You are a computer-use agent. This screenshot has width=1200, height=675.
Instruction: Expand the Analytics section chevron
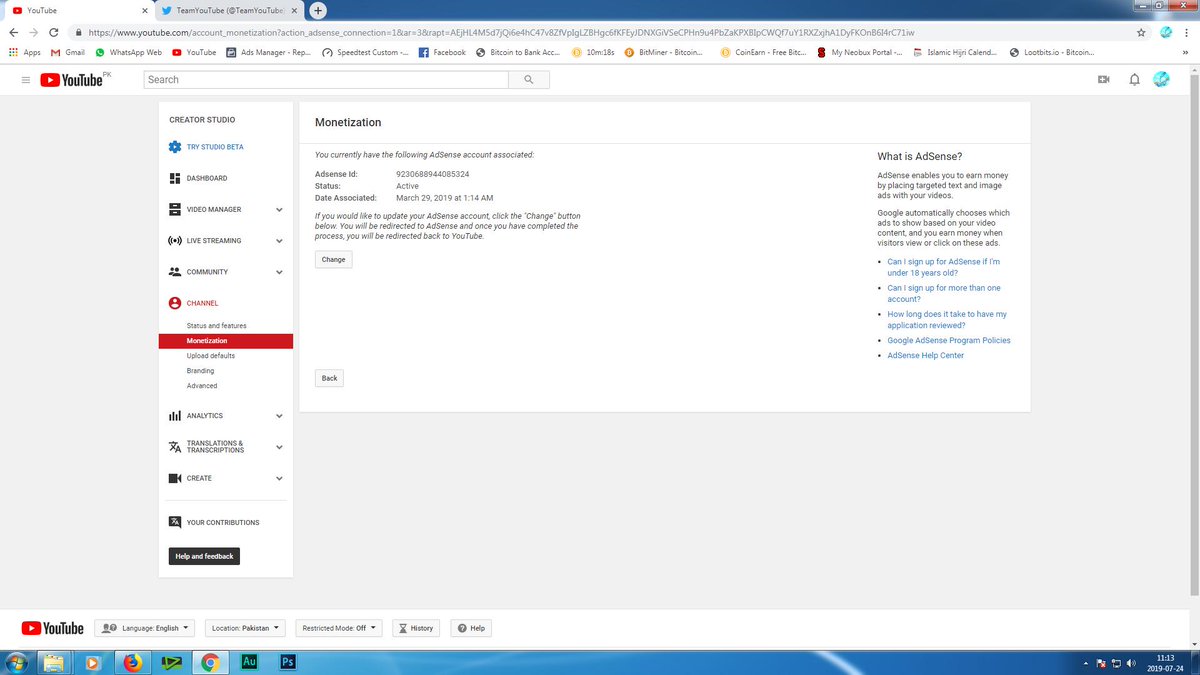pos(279,416)
